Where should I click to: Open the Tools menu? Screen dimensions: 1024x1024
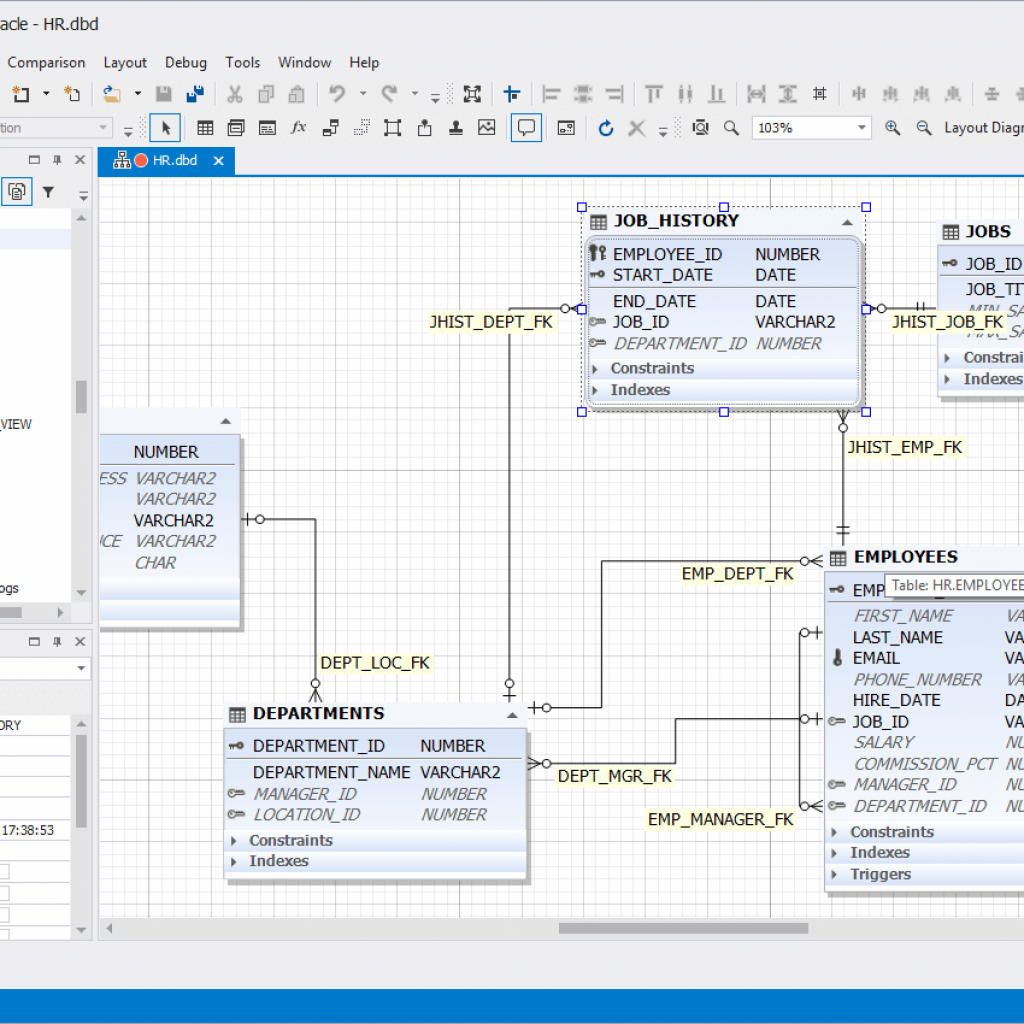tap(242, 63)
